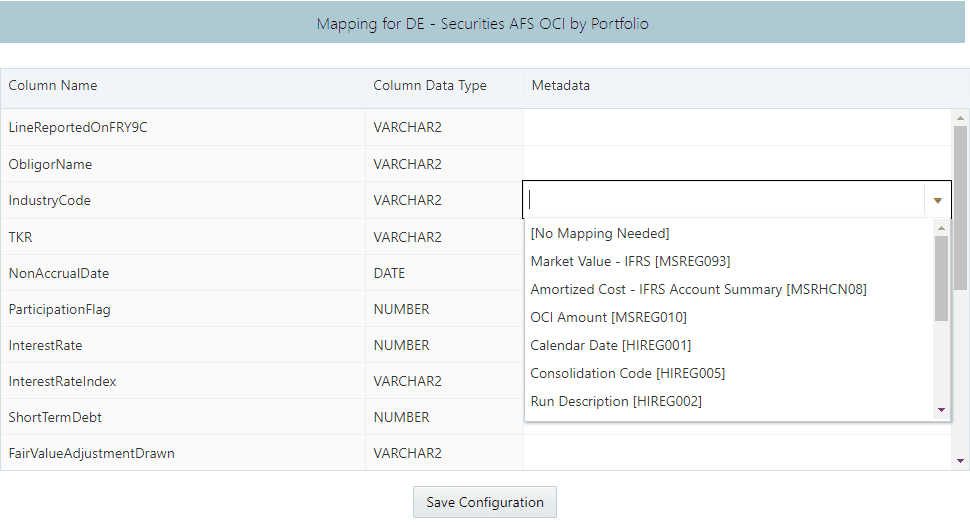Click the Column Data Type header
The image size is (970, 525).
tap(429, 85)
